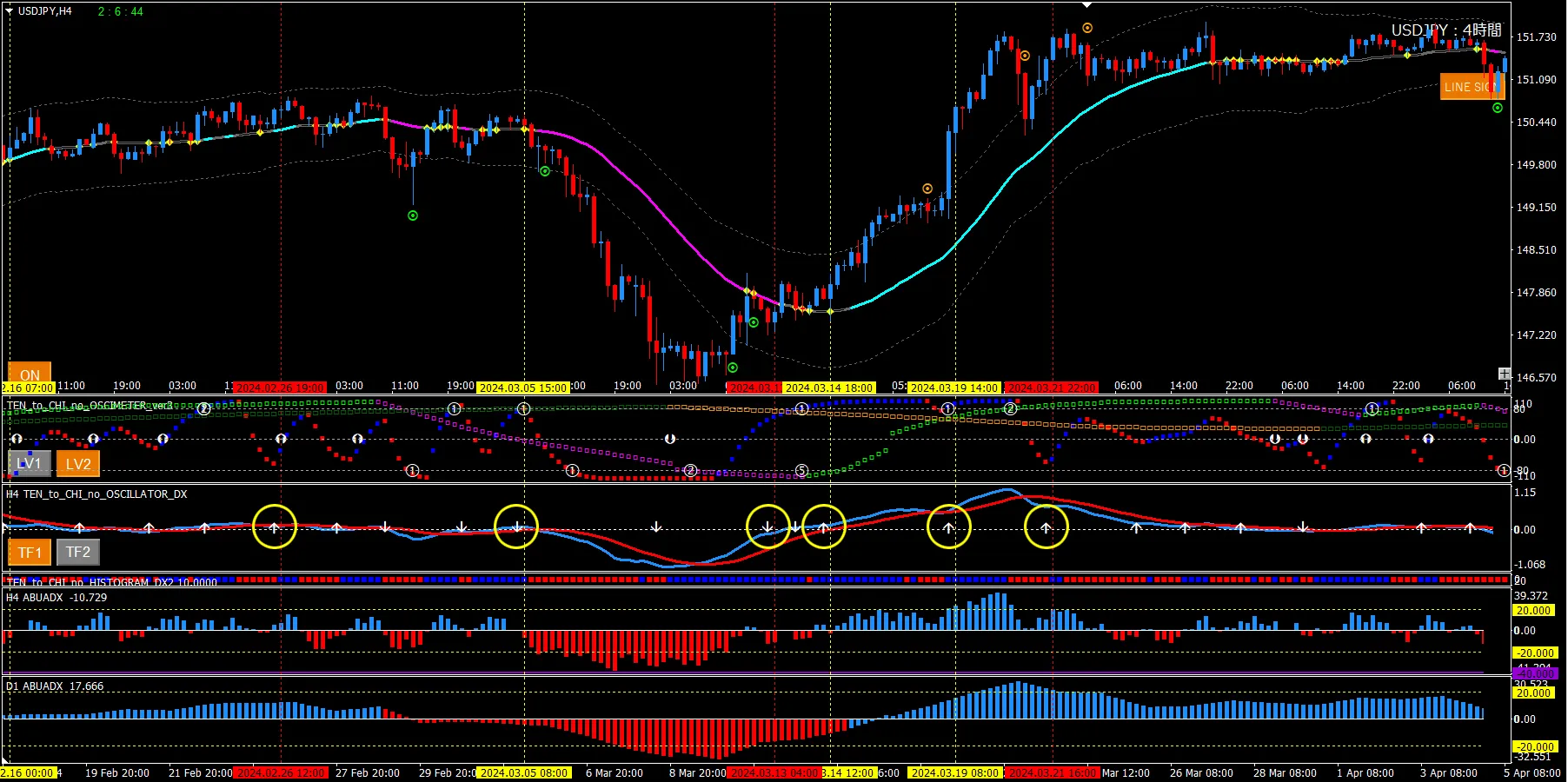Select the circled 5 marker in OSCIMETER panel
Viewport: 1568px width, 782px height.
click(801, 471)
